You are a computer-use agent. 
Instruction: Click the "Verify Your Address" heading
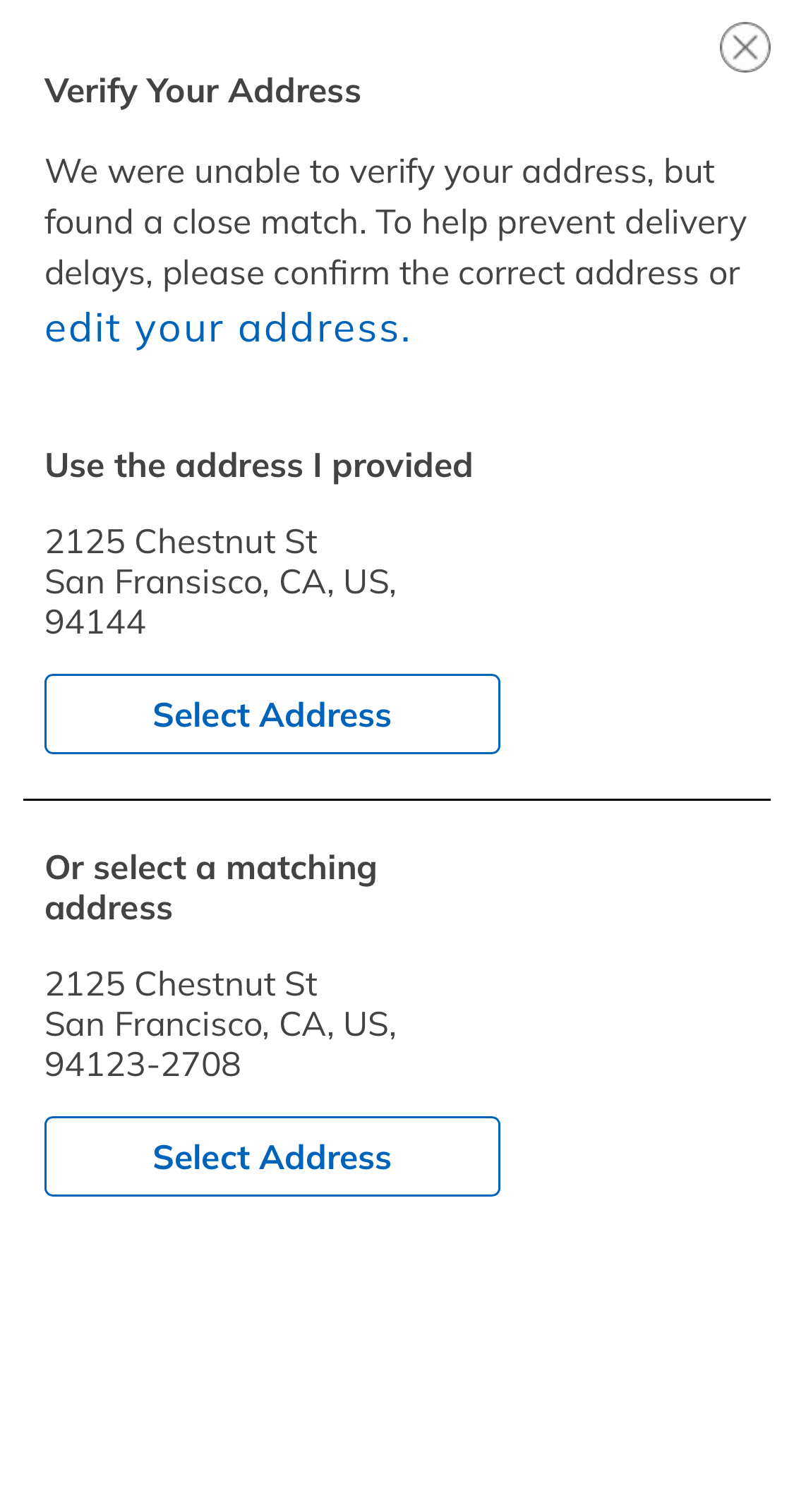point(203,91)
